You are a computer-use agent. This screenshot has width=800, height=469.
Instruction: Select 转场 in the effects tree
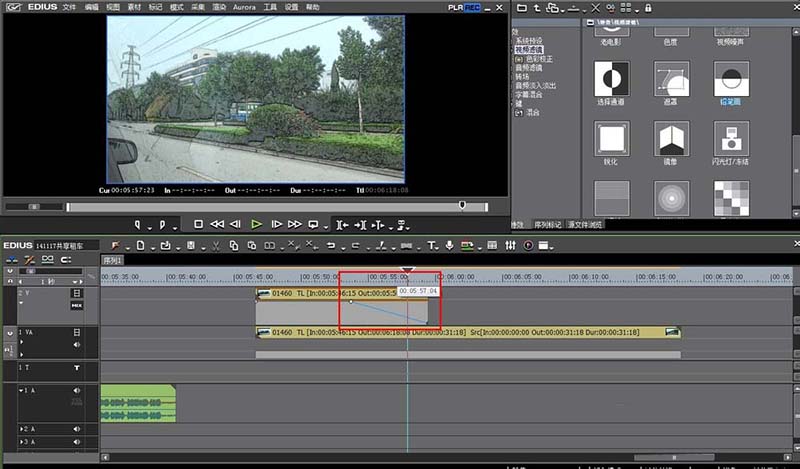coord(522,77)
